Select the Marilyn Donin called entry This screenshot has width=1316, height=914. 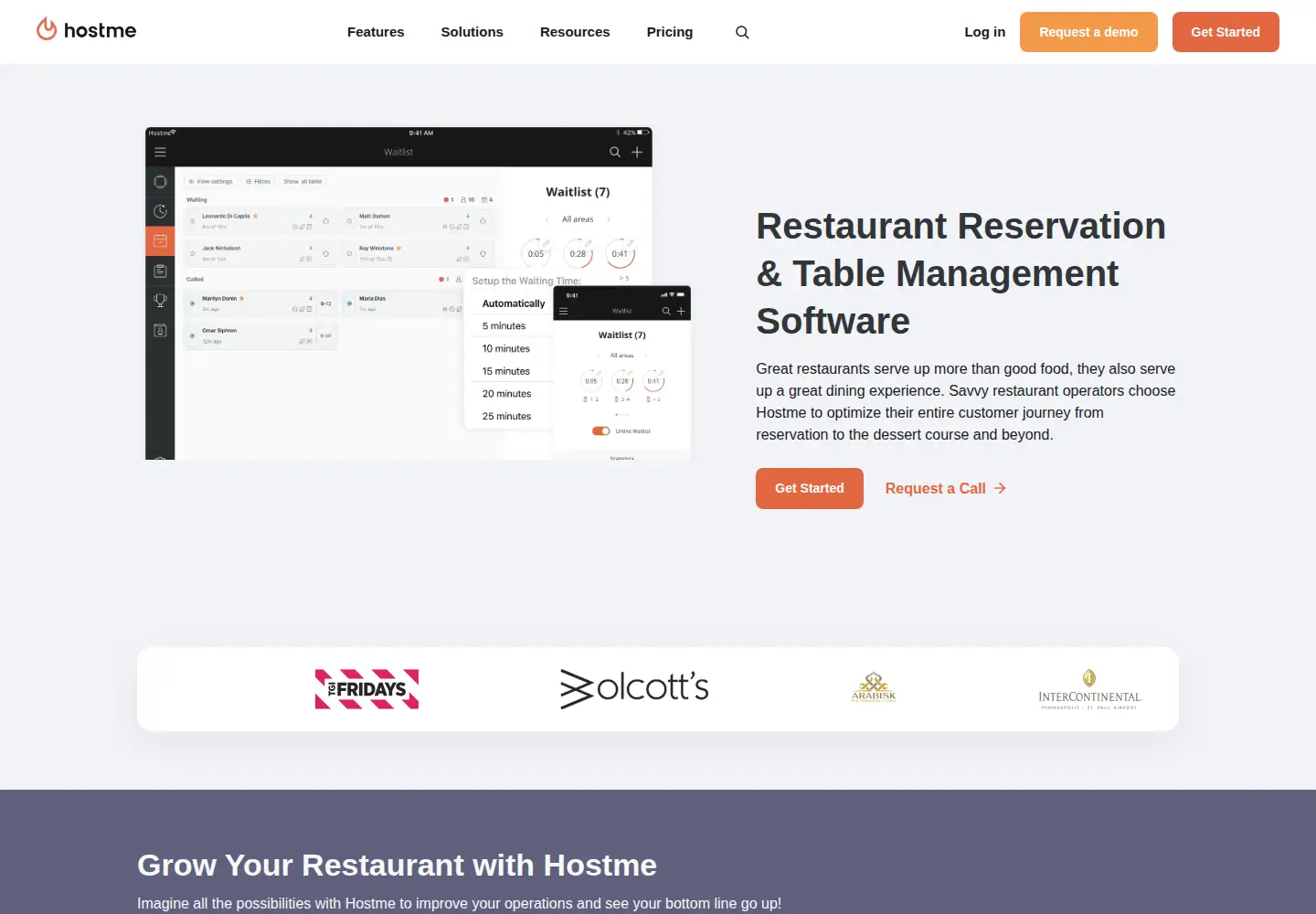(x=260, y=303)
